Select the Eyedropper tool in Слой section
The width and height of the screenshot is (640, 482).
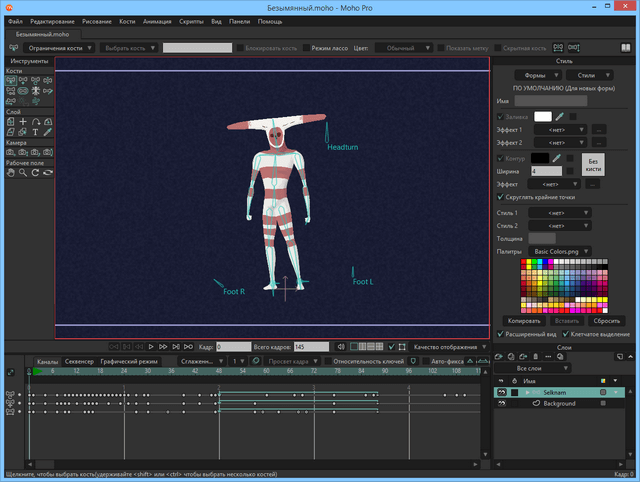[48, 132]
